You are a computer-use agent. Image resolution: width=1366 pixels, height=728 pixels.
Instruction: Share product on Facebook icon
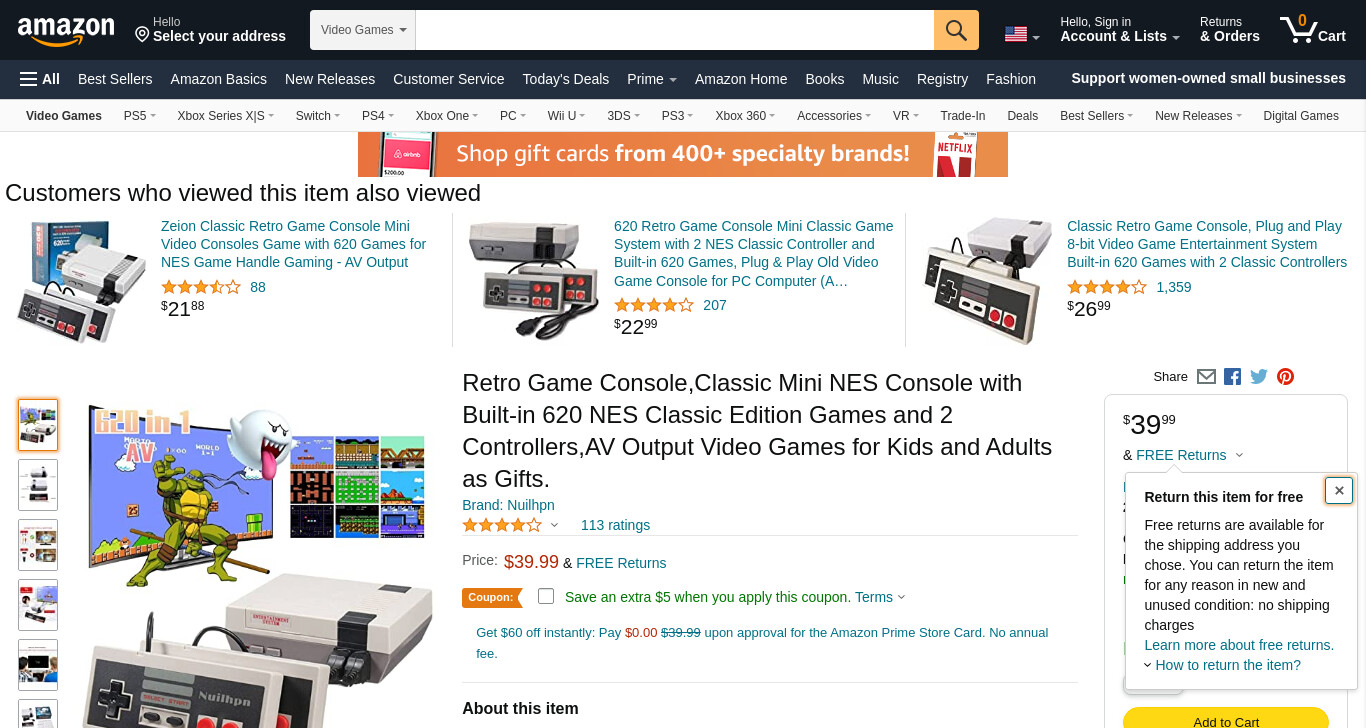(x=1232, y=377)
